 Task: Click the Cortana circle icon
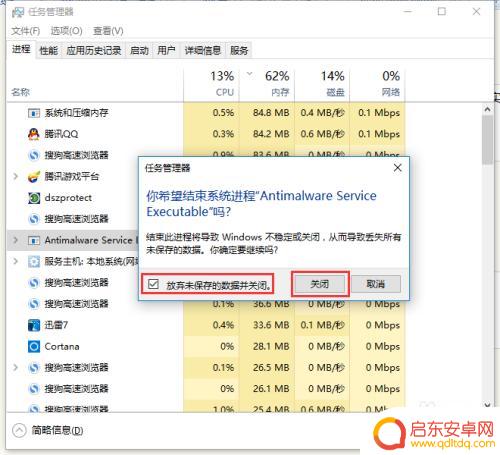click(x=34, y=346)
